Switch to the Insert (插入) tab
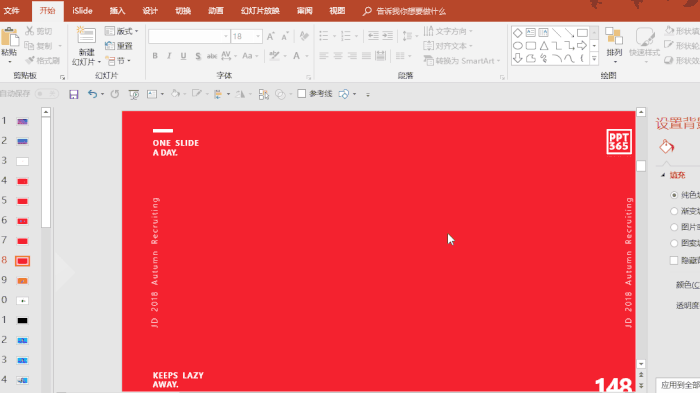 pos(117,11)
